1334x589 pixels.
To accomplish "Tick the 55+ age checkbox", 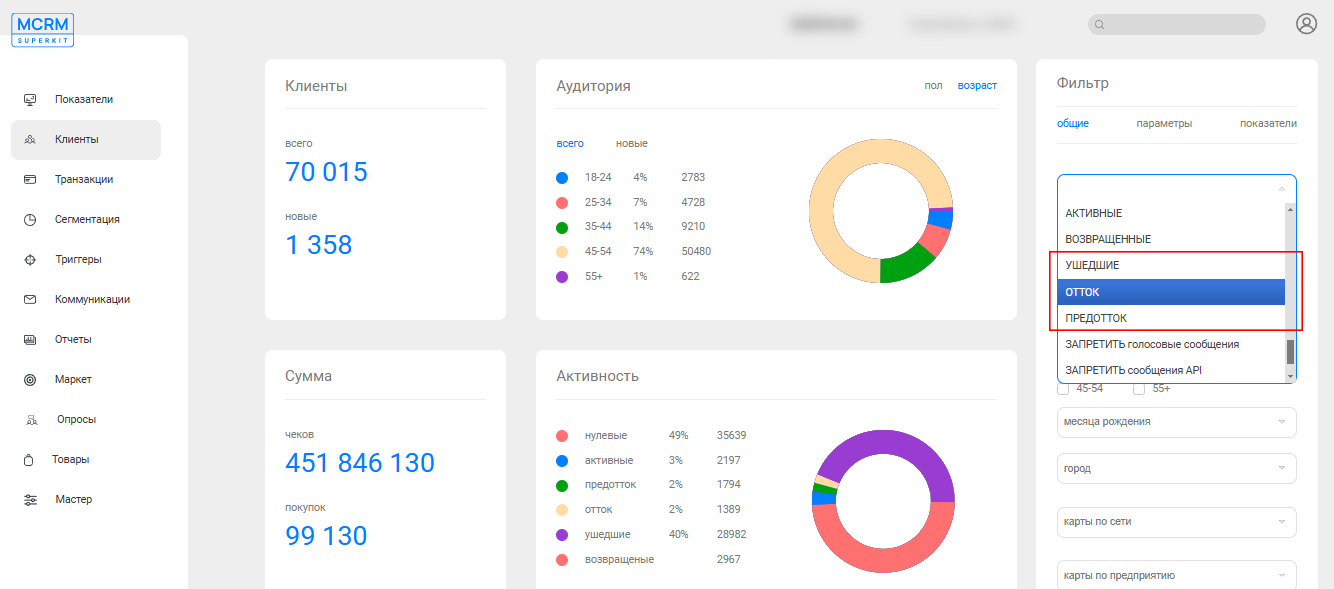I will point(1139,389).
